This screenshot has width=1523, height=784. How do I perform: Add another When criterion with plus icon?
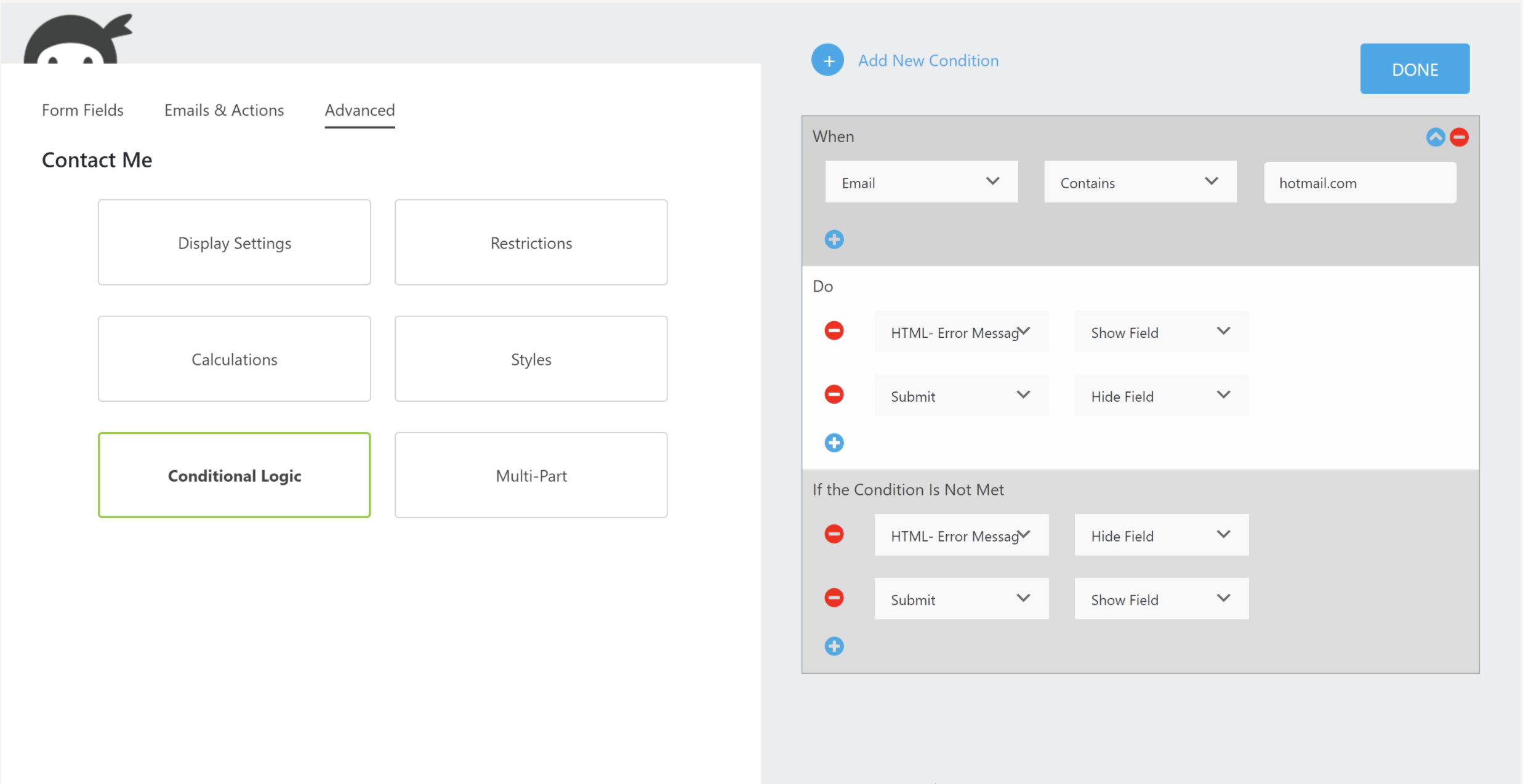point(834,239)
